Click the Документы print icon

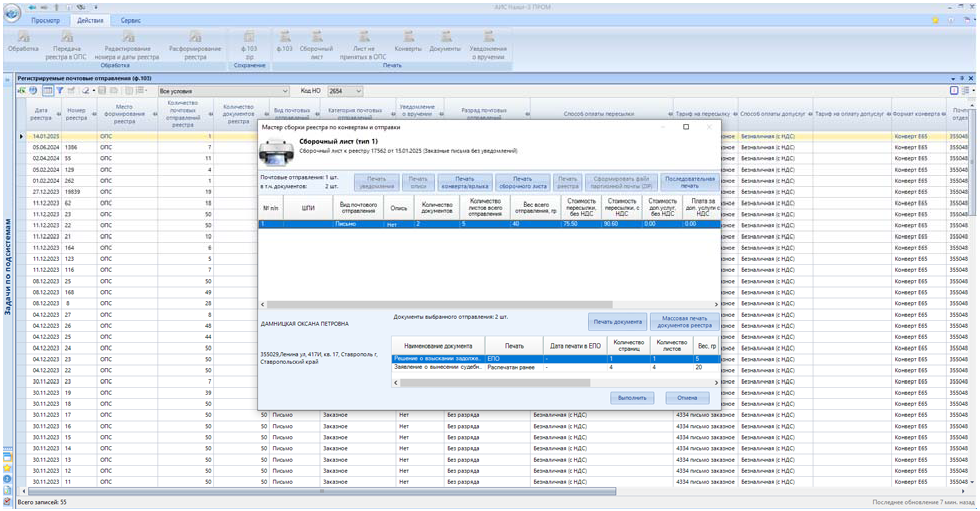coord(445,40)
